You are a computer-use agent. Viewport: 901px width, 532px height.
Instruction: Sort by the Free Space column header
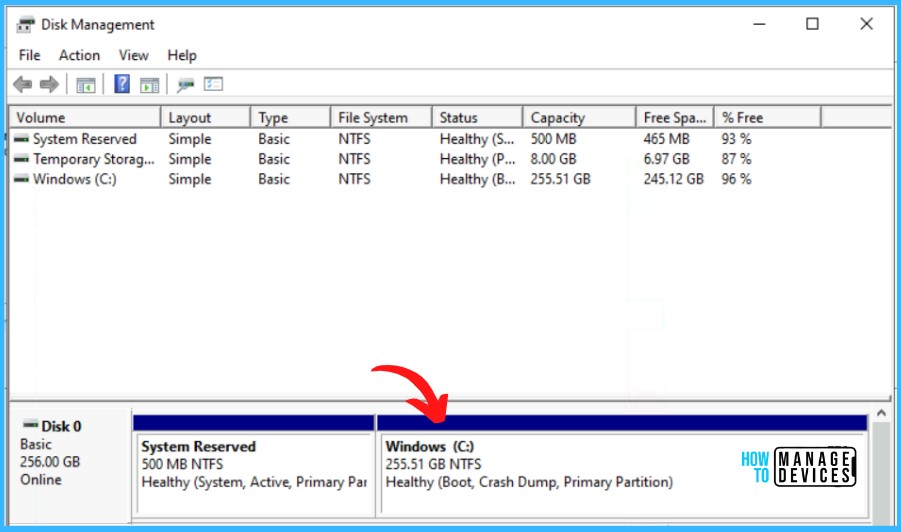675,117
